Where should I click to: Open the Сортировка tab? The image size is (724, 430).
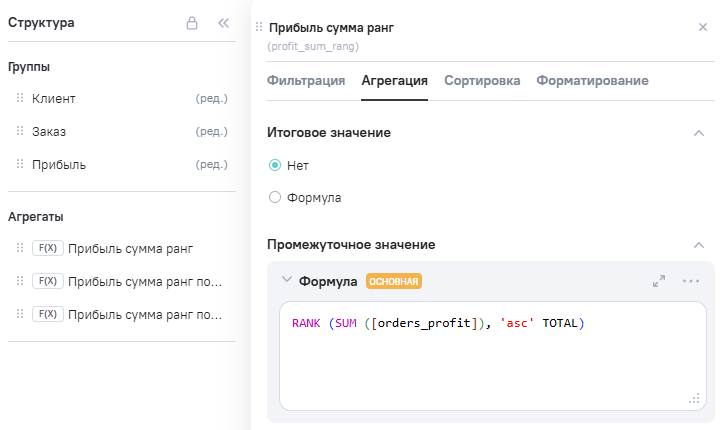[482, 81]
